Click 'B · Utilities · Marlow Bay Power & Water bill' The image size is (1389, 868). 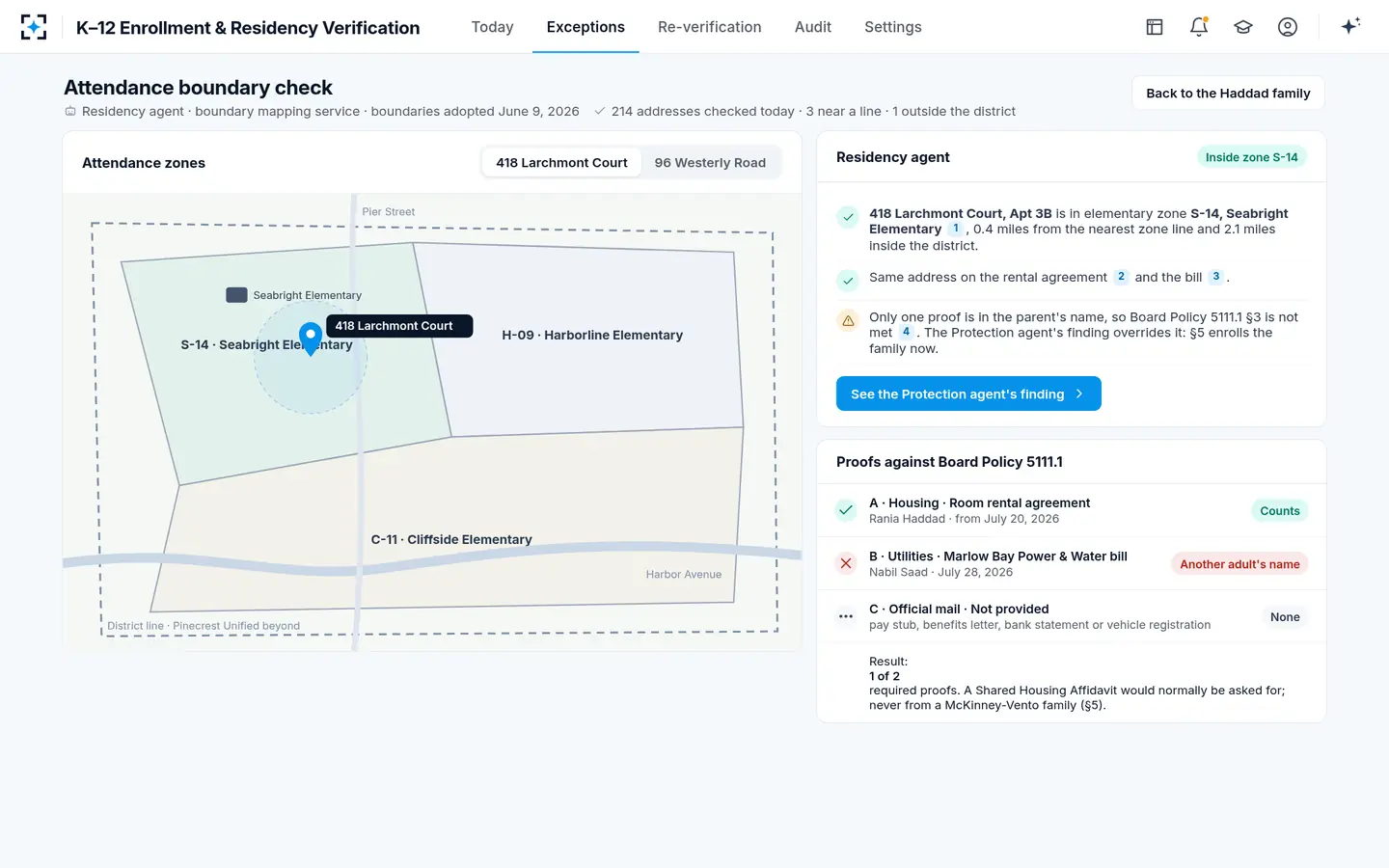[x=997, y=556]
